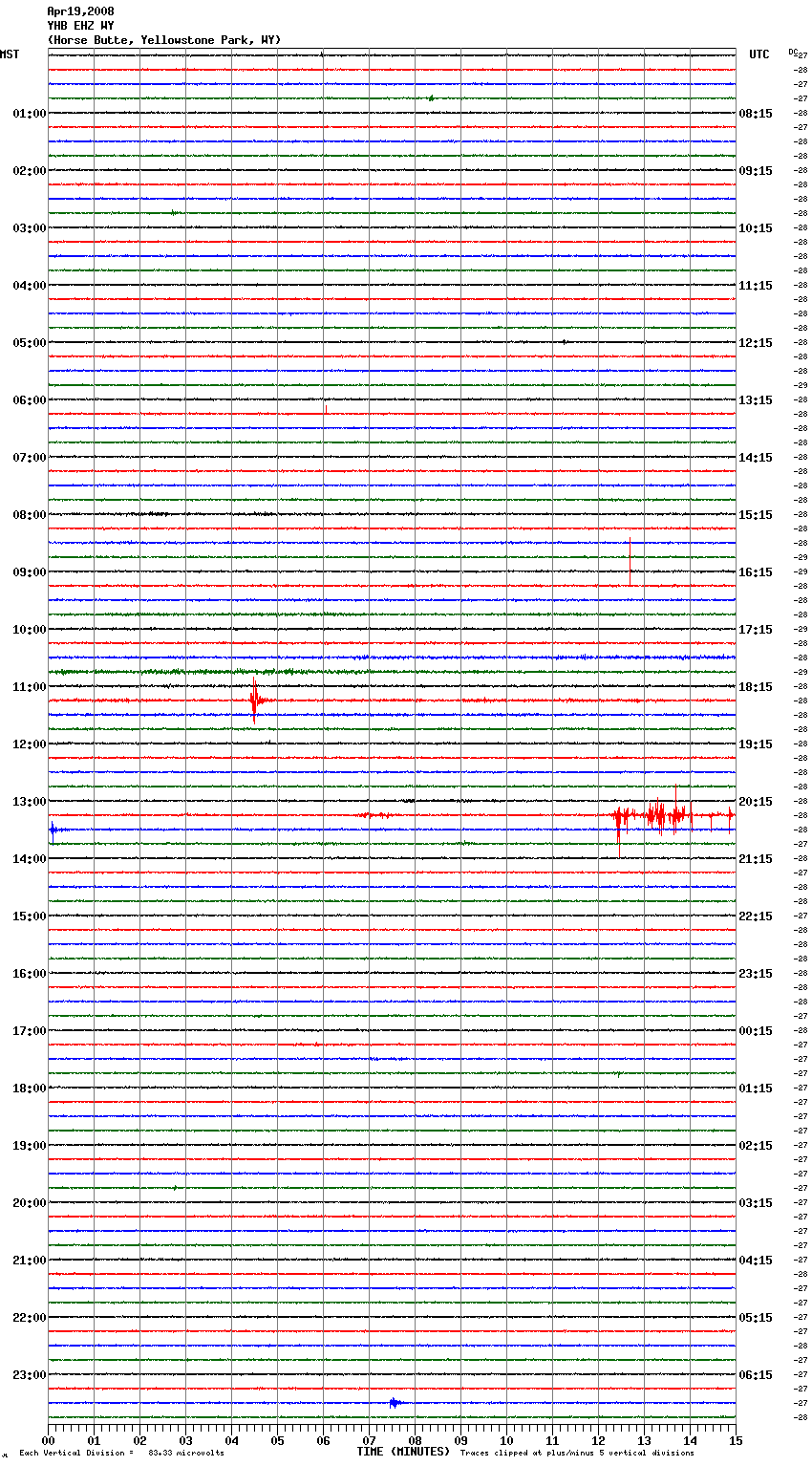Click the 10:15 UTC time label

coord(756,228)
